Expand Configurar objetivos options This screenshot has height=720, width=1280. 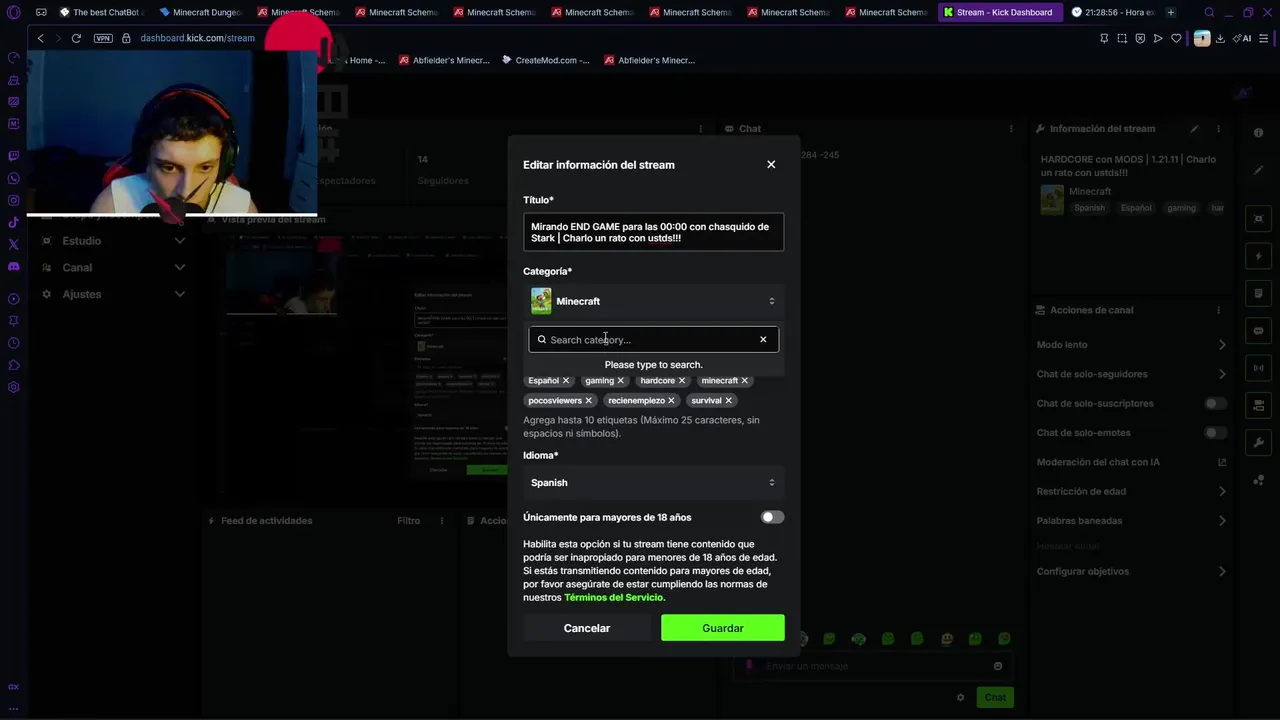[x=1222, y=571]
